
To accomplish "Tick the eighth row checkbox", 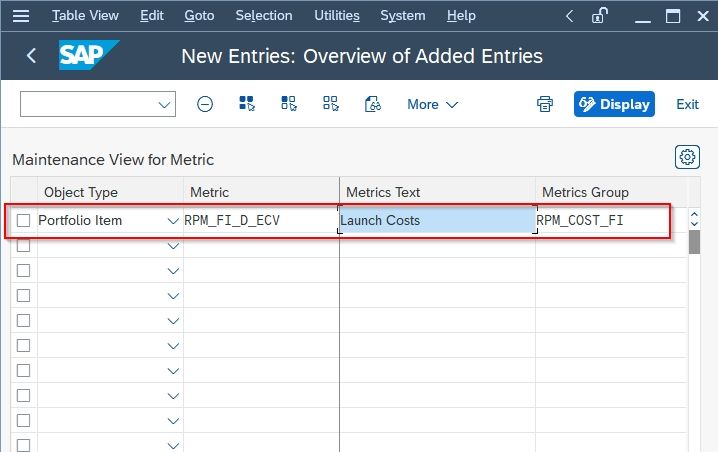I will click(x=23, y=395).
